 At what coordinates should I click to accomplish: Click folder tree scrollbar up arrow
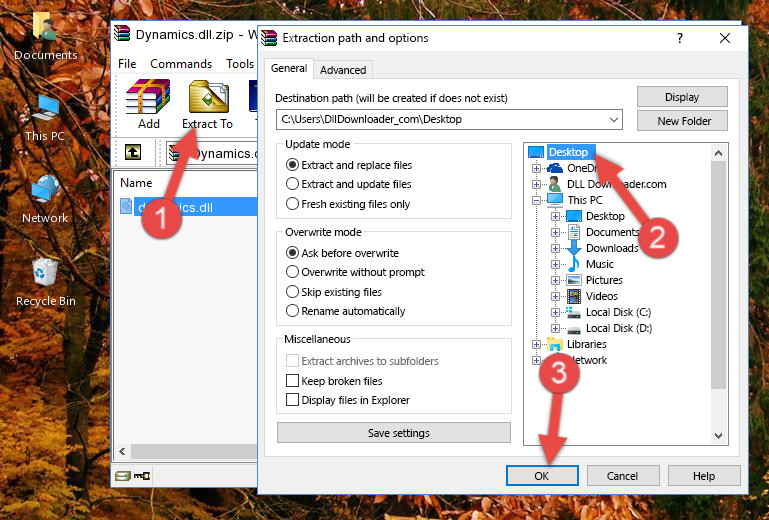click(718, 153)
